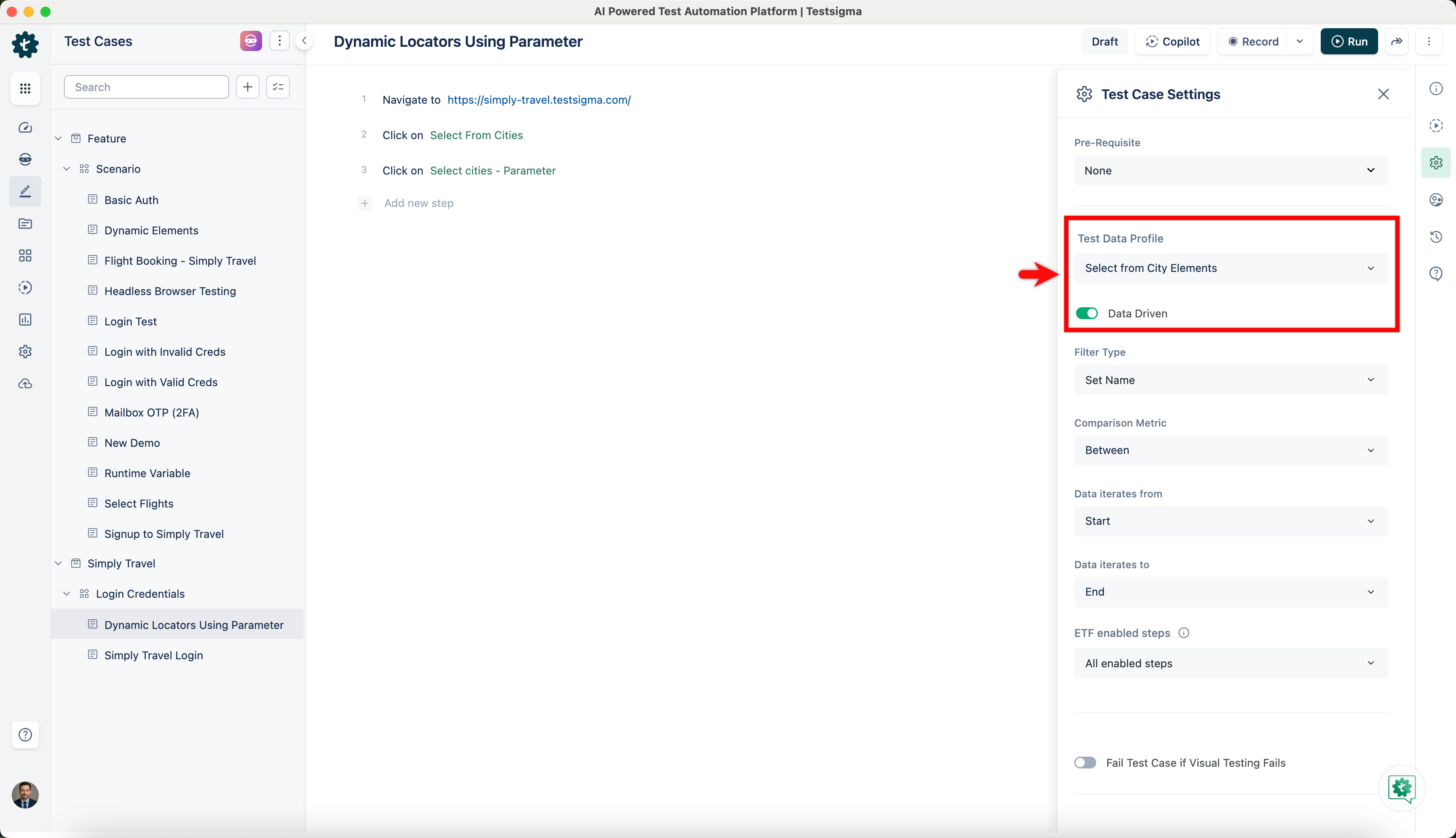
Task: Open the cloud upload icon in sidebar
Action: [x=25, y=384]
